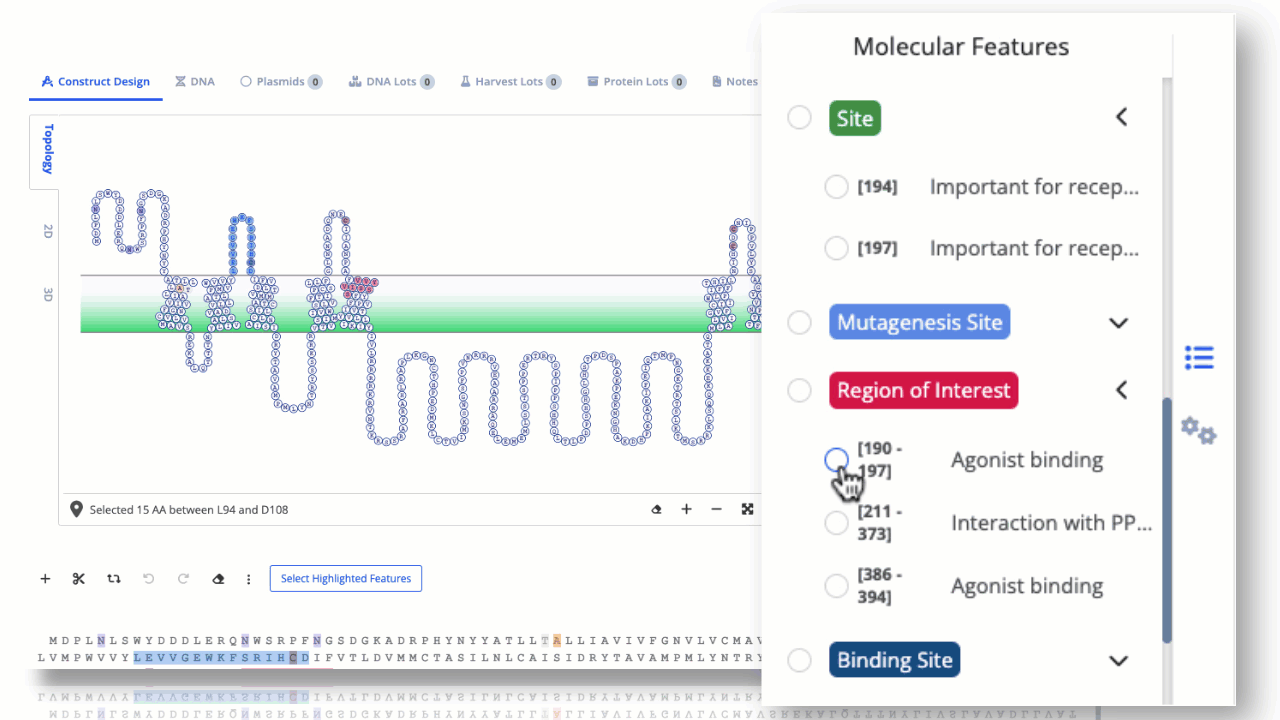Select the [190 - 197] Agonist binding radio button
This screenshot has width=1280, height=720.
836,460
